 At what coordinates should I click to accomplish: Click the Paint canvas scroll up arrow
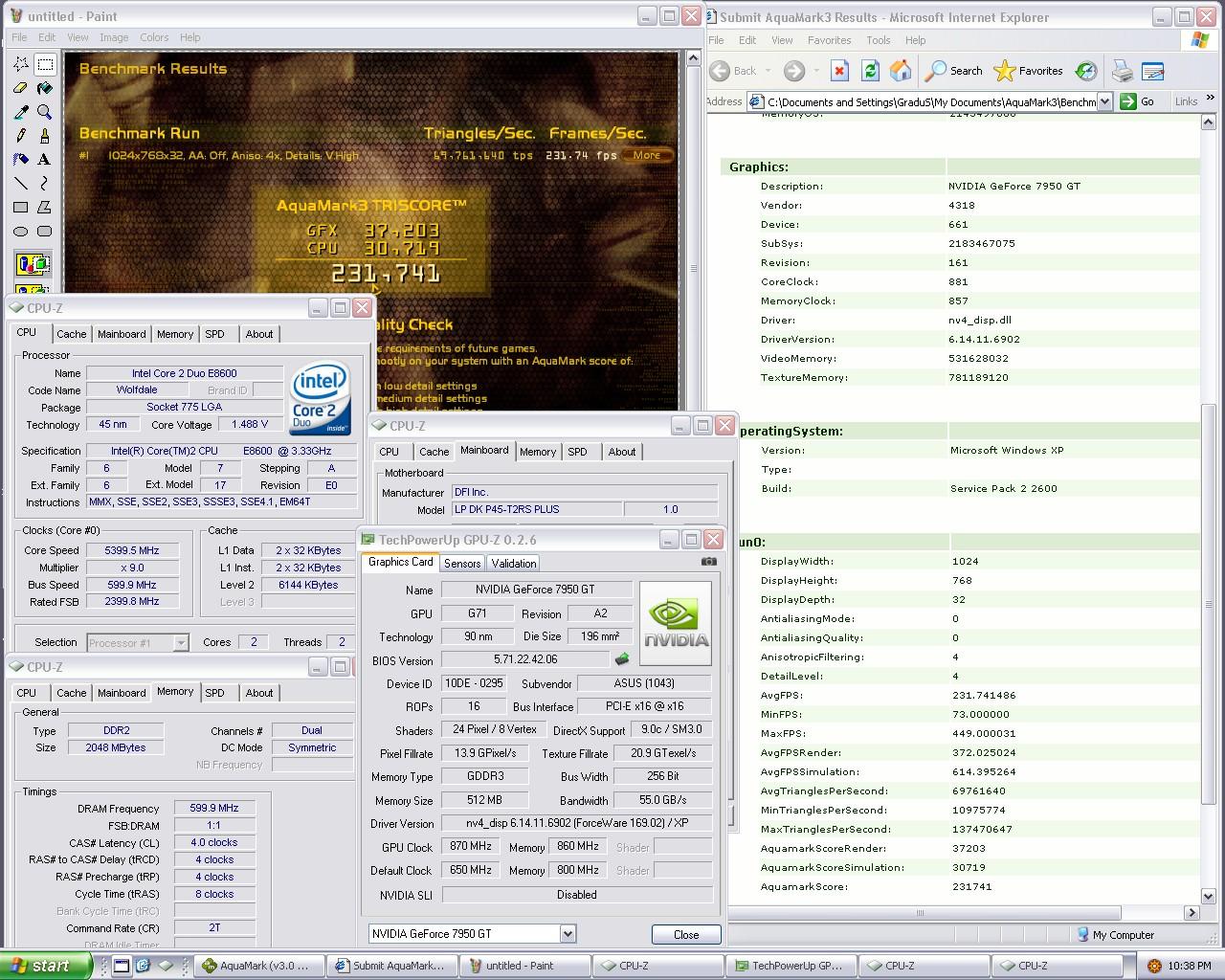pos(694,57)
